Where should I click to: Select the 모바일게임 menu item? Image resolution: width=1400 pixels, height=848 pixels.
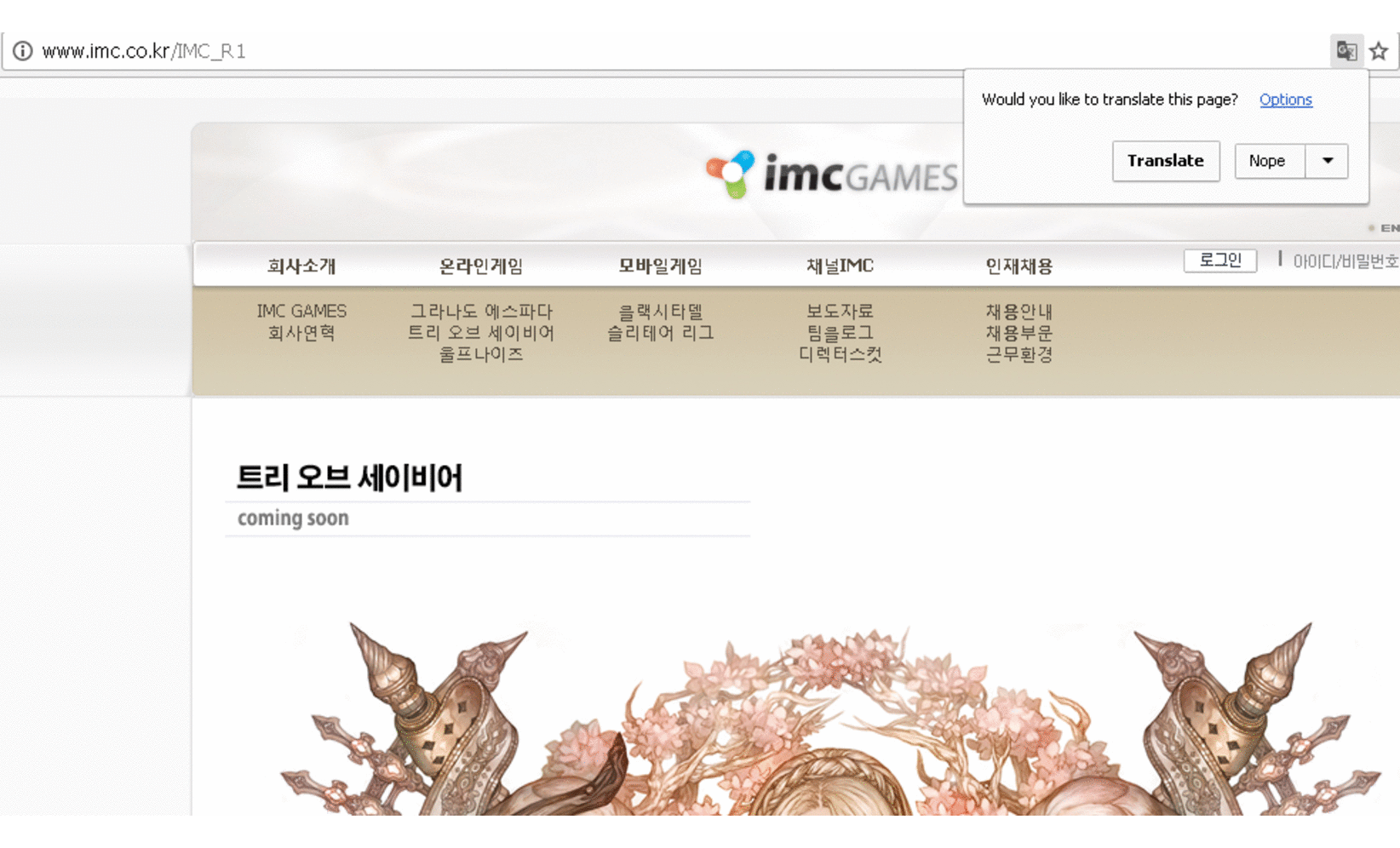point(660,266)
